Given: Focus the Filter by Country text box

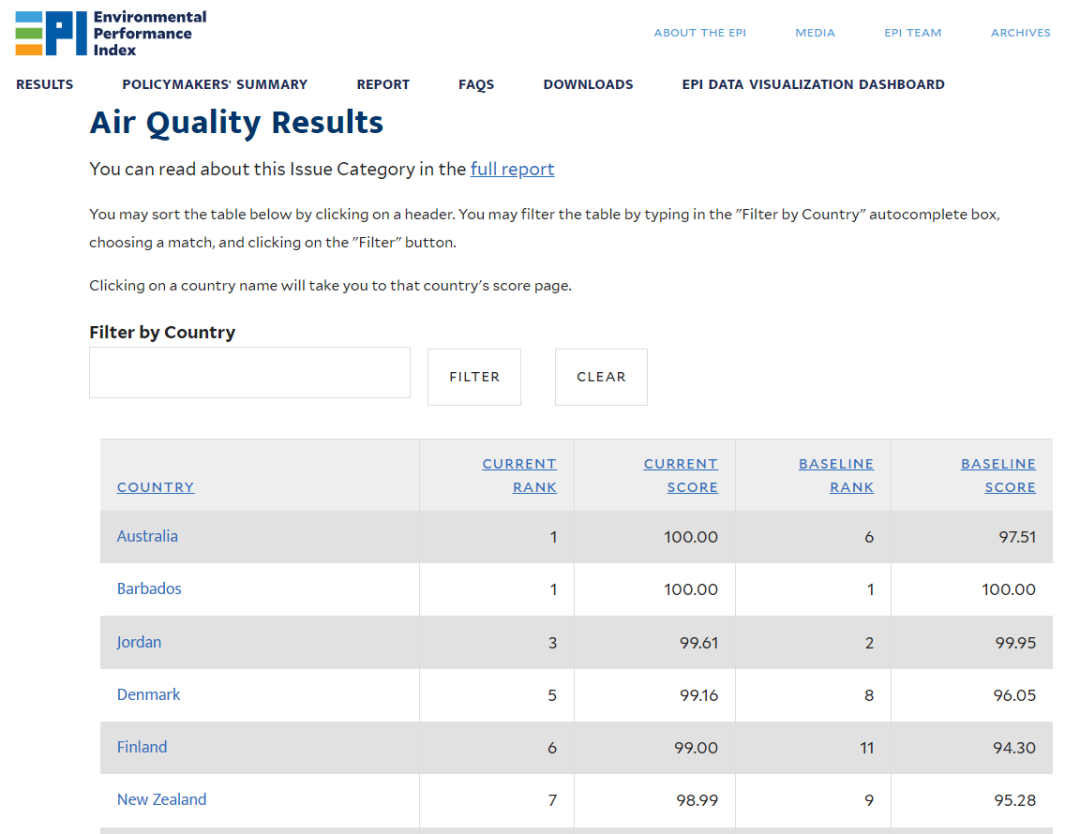Looking at the screenshot, I should click(250, 373).
